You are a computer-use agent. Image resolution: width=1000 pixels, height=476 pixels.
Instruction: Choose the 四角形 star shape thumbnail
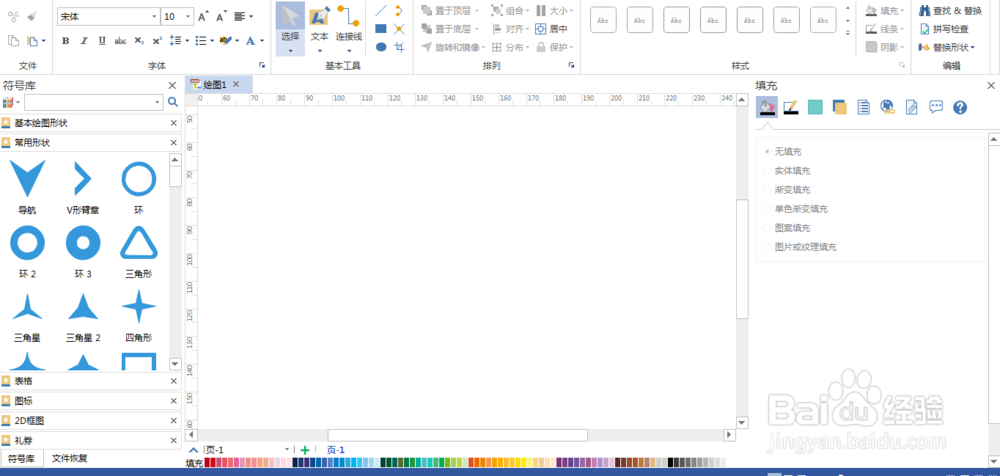[138, 306]
